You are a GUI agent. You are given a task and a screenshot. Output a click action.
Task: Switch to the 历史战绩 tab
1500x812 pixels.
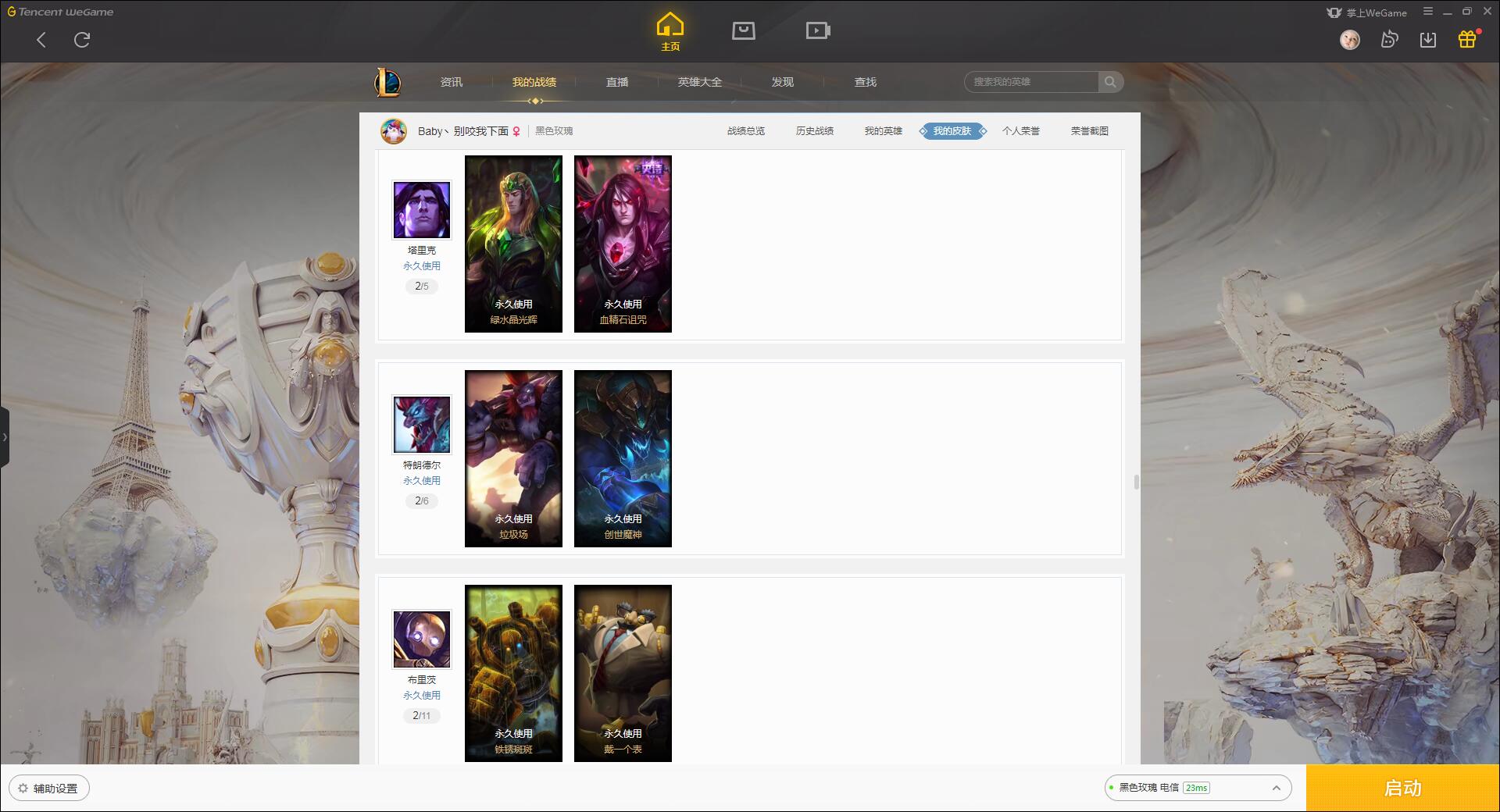click(x=815, y=131)
